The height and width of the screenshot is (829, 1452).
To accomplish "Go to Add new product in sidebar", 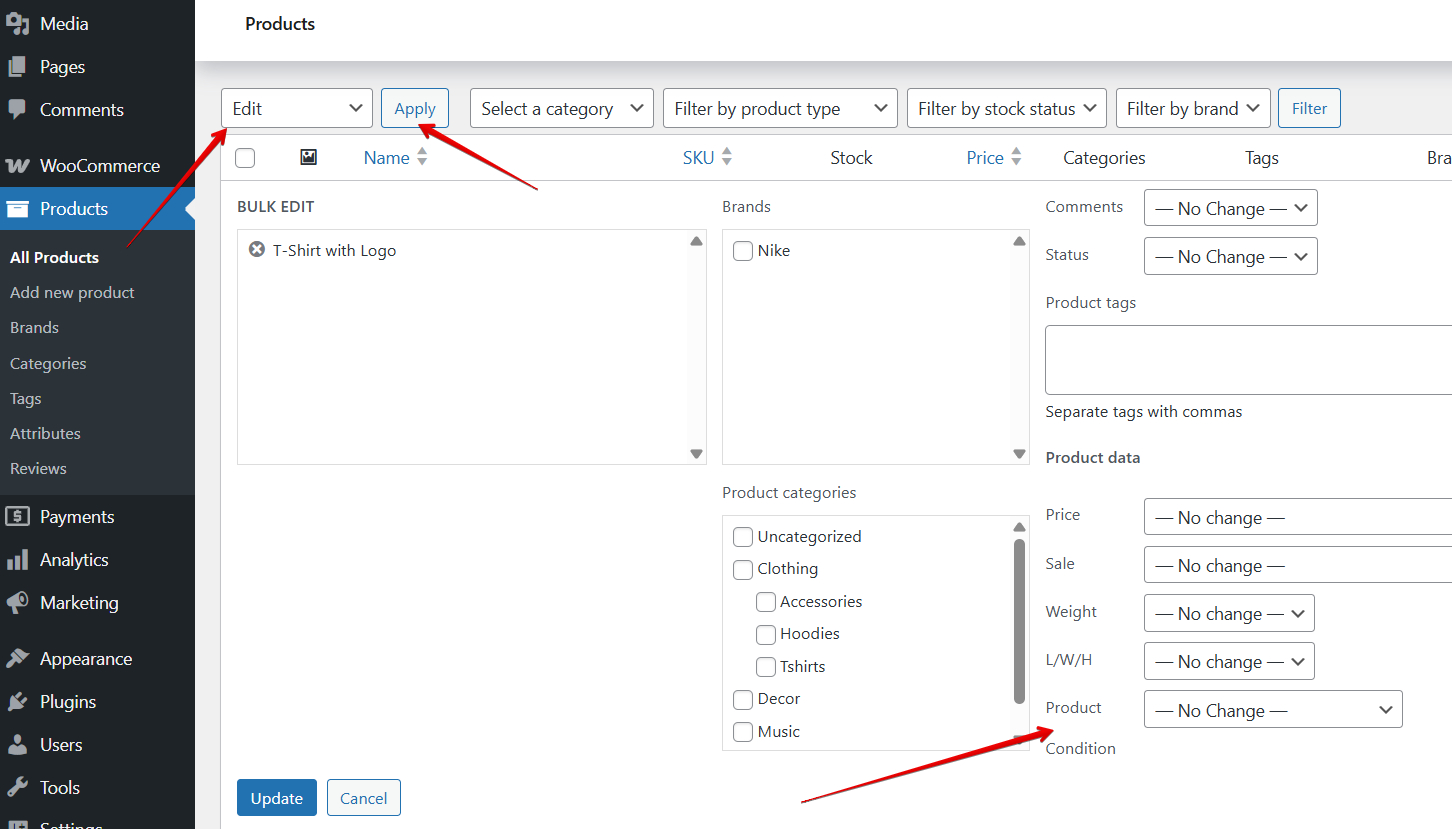I will 72,292.
